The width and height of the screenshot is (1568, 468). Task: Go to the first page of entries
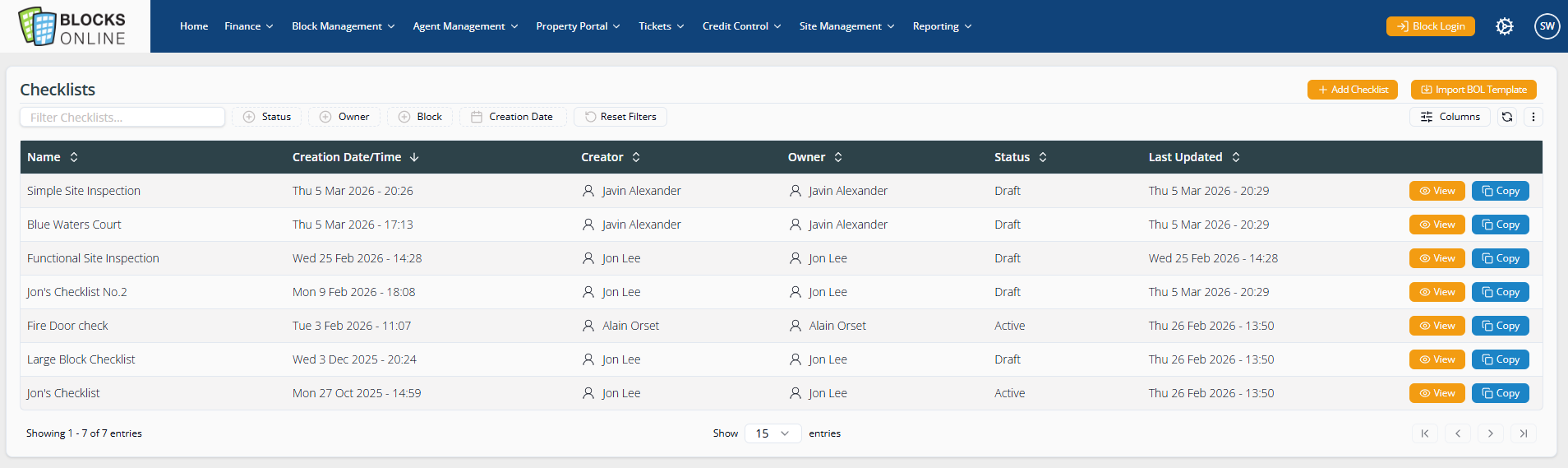click(1424, 433)
